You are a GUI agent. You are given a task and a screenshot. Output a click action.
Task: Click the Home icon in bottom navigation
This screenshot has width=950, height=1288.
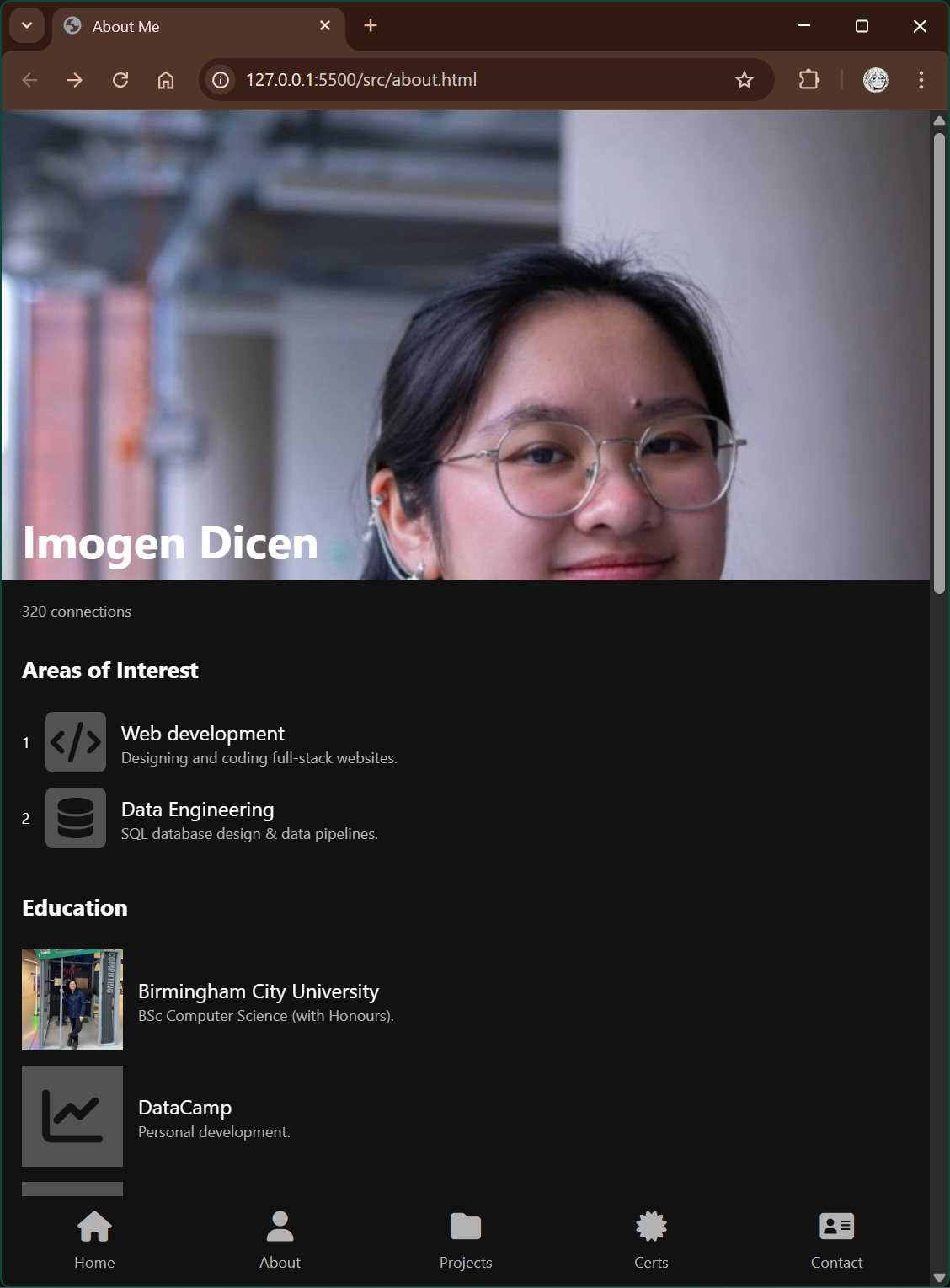pyautogui.click(x=94, y=1227)
